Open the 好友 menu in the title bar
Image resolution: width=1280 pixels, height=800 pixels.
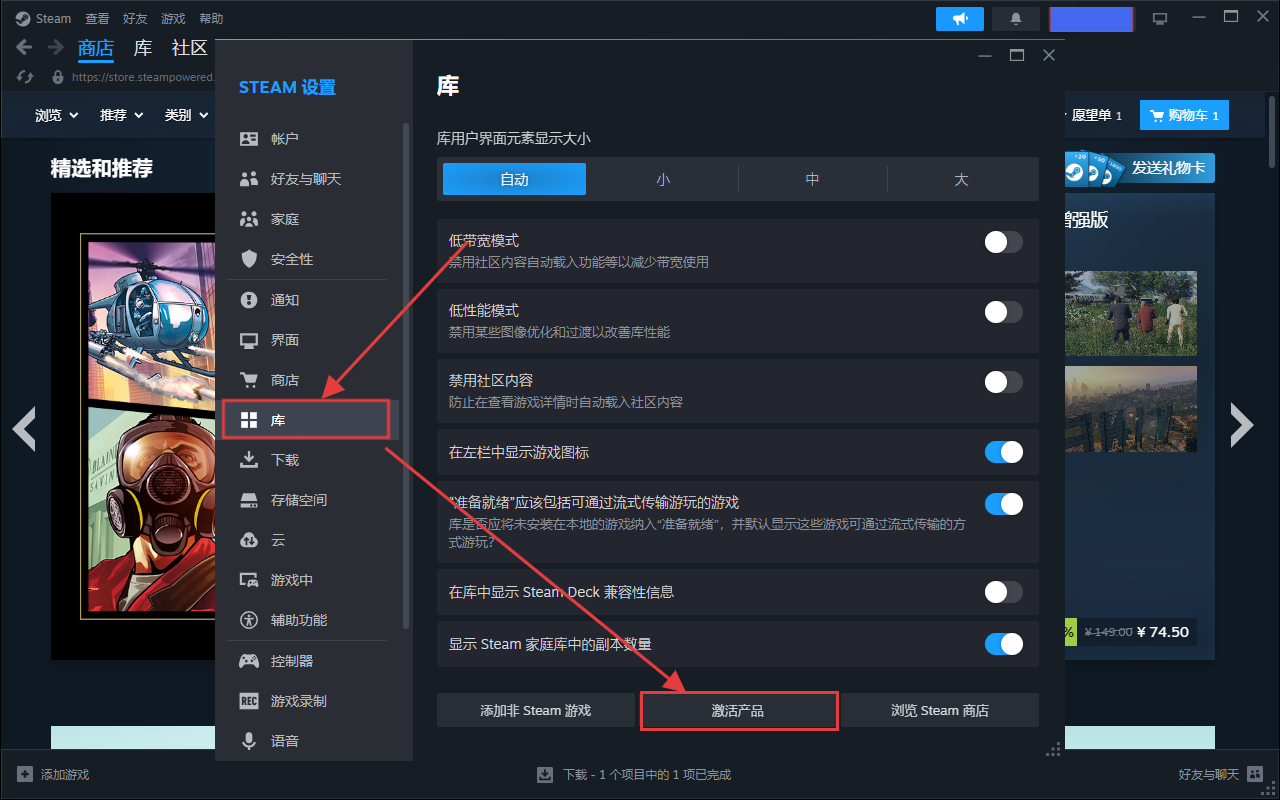click(135, 19)
